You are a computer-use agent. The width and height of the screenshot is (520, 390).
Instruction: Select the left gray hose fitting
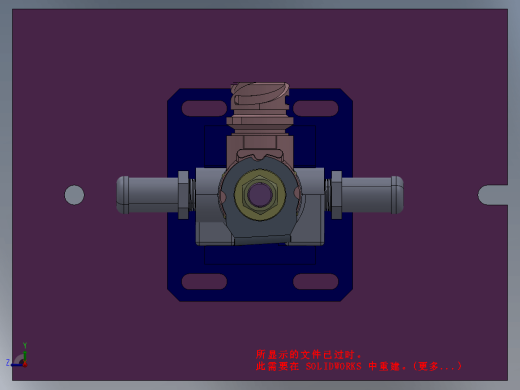click(x=153, y=195)
